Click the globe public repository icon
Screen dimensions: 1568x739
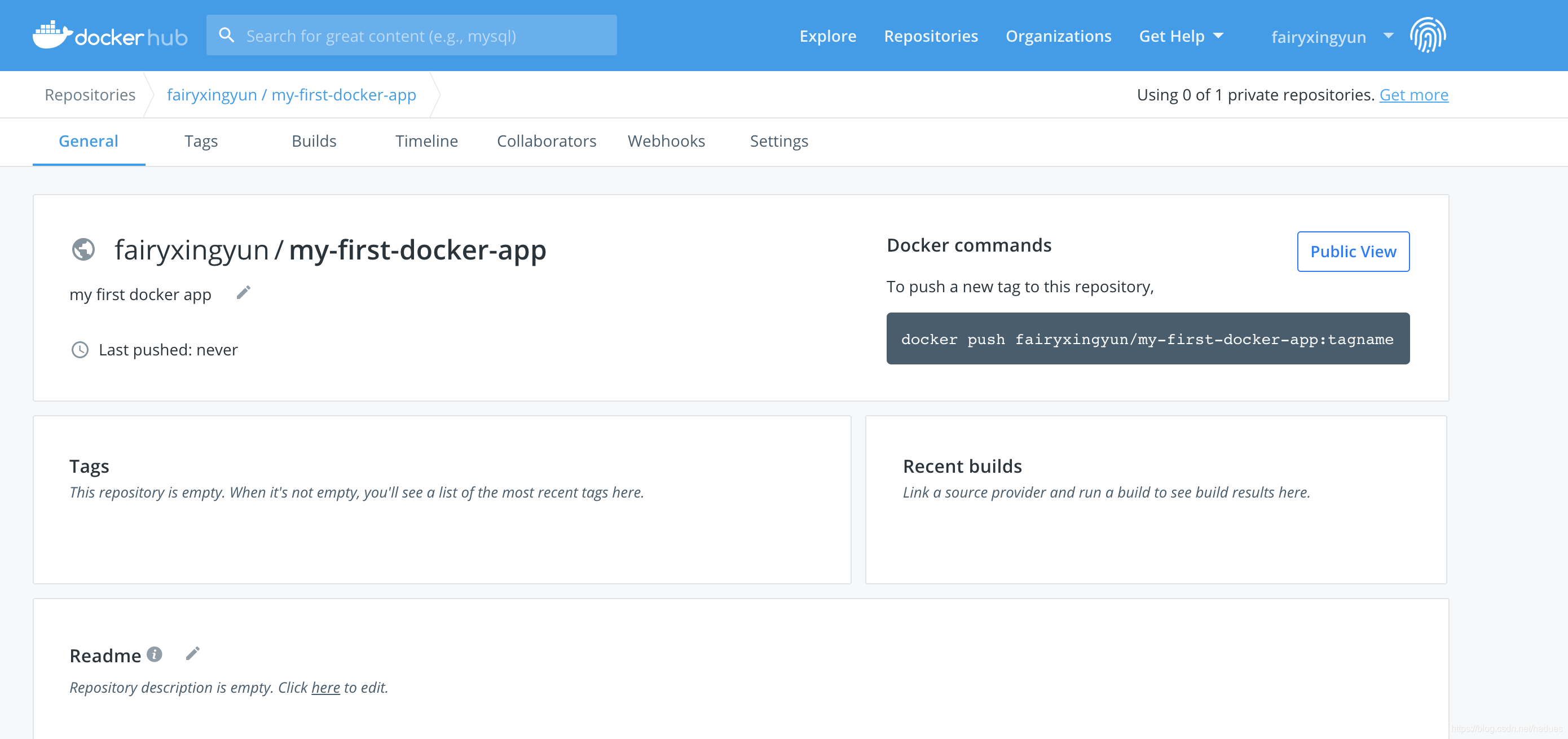(x=83, y=249)
